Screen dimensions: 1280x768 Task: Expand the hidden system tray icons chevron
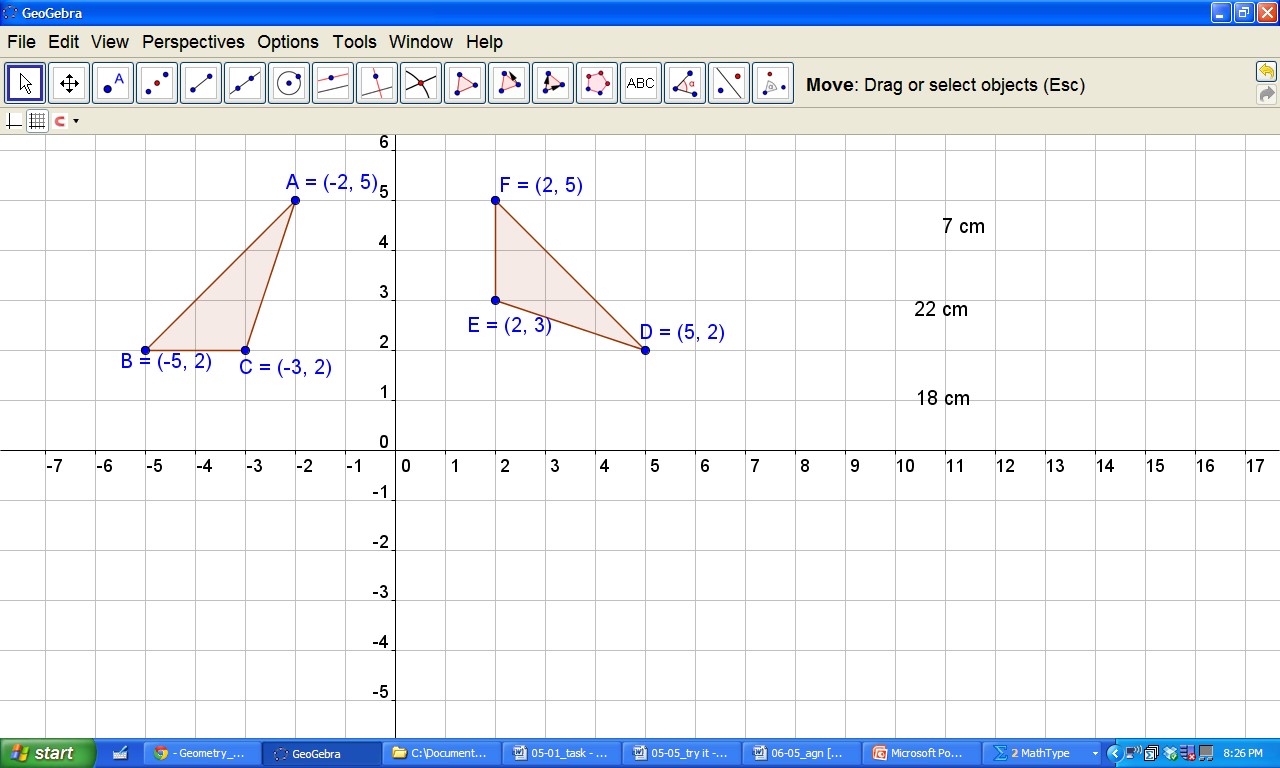(x=1115, y=753)
